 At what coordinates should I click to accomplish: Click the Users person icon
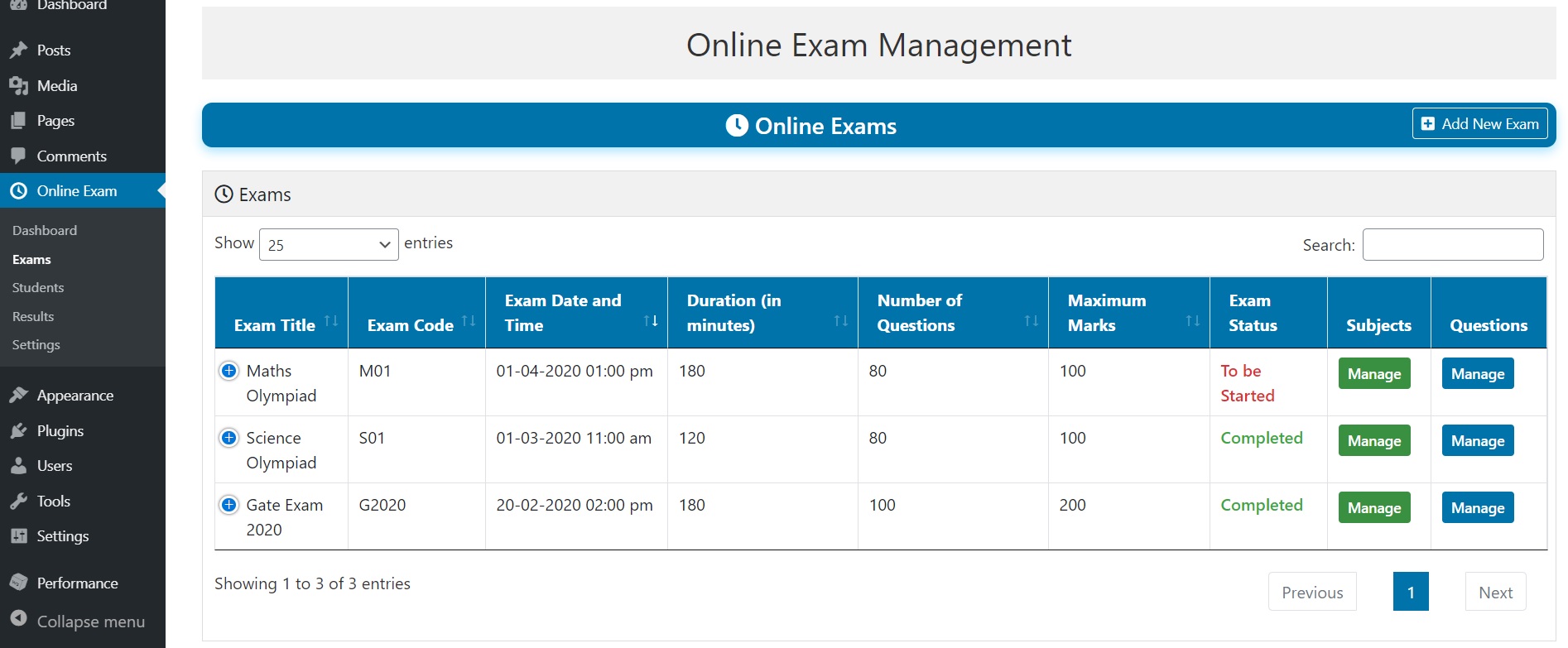click(18, 466)
